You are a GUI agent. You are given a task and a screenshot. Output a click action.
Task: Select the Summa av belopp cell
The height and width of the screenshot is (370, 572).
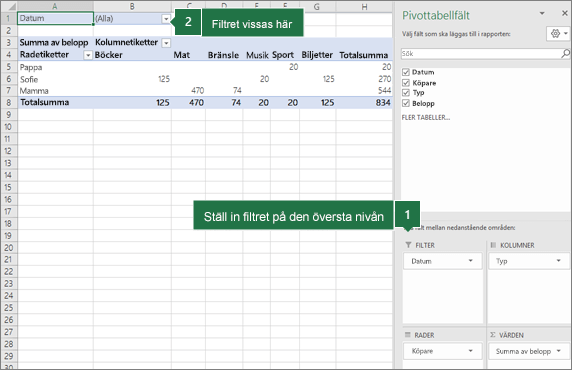click(55, 42)
